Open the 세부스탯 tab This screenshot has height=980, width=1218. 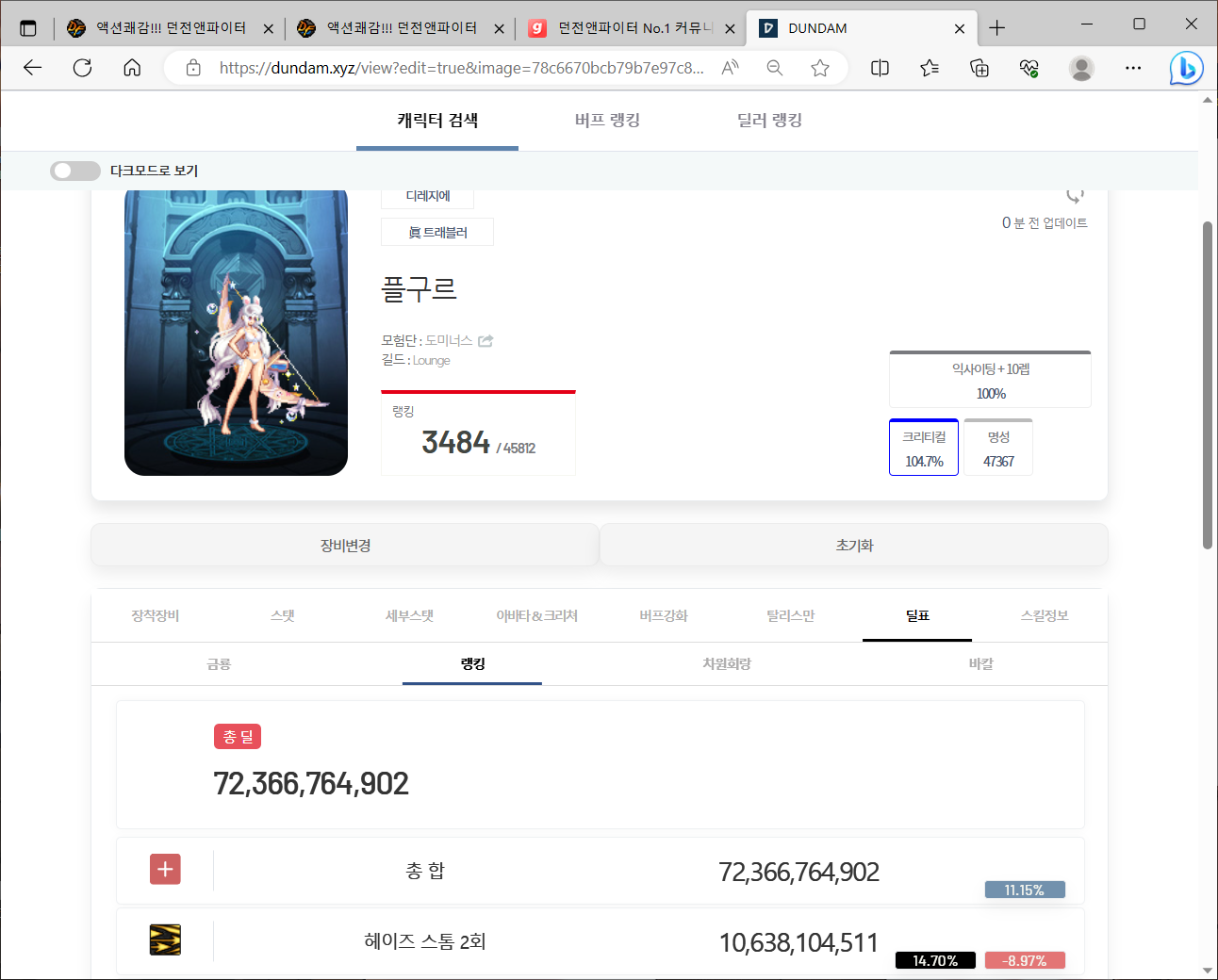[409, 615]
